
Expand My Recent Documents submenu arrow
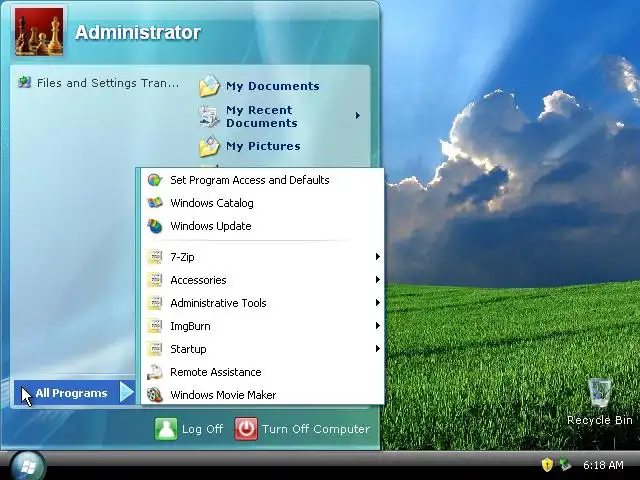click(x=358, y=116)
